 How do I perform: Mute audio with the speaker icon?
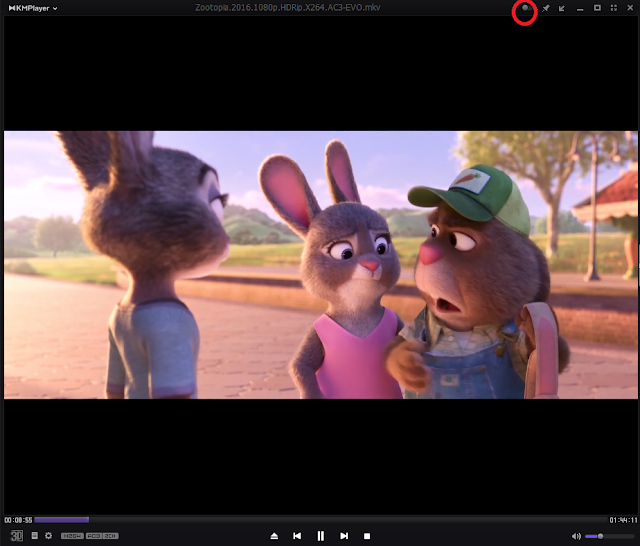(x=576, y=536)
